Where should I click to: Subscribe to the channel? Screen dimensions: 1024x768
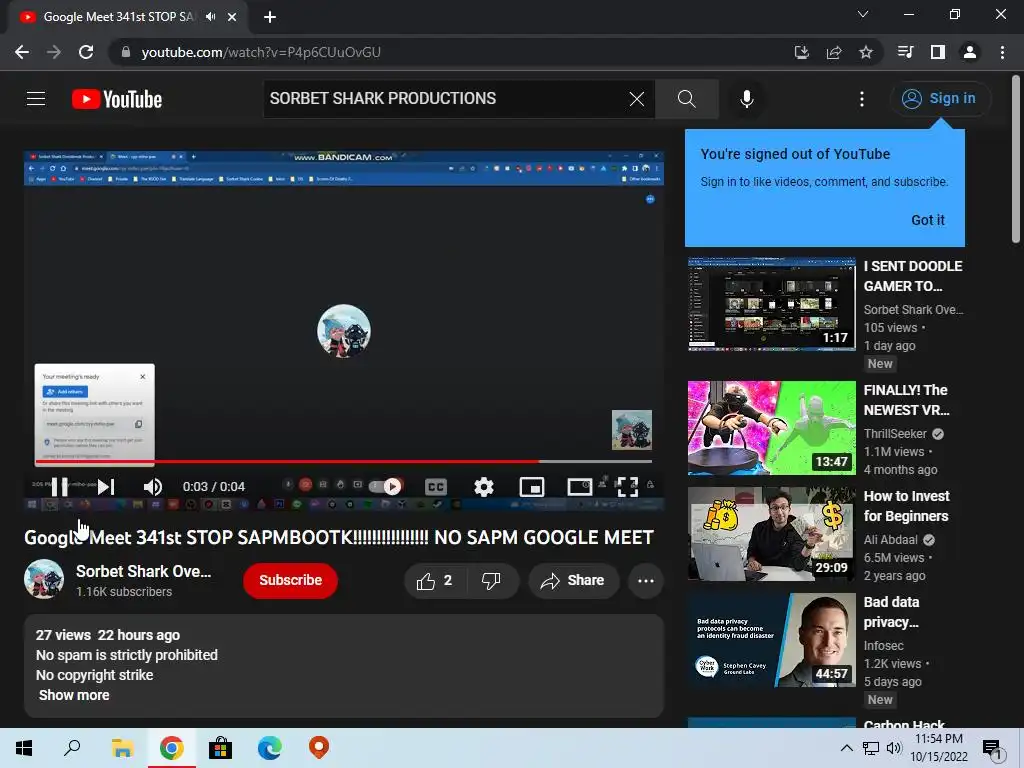(x=291, y=580)
